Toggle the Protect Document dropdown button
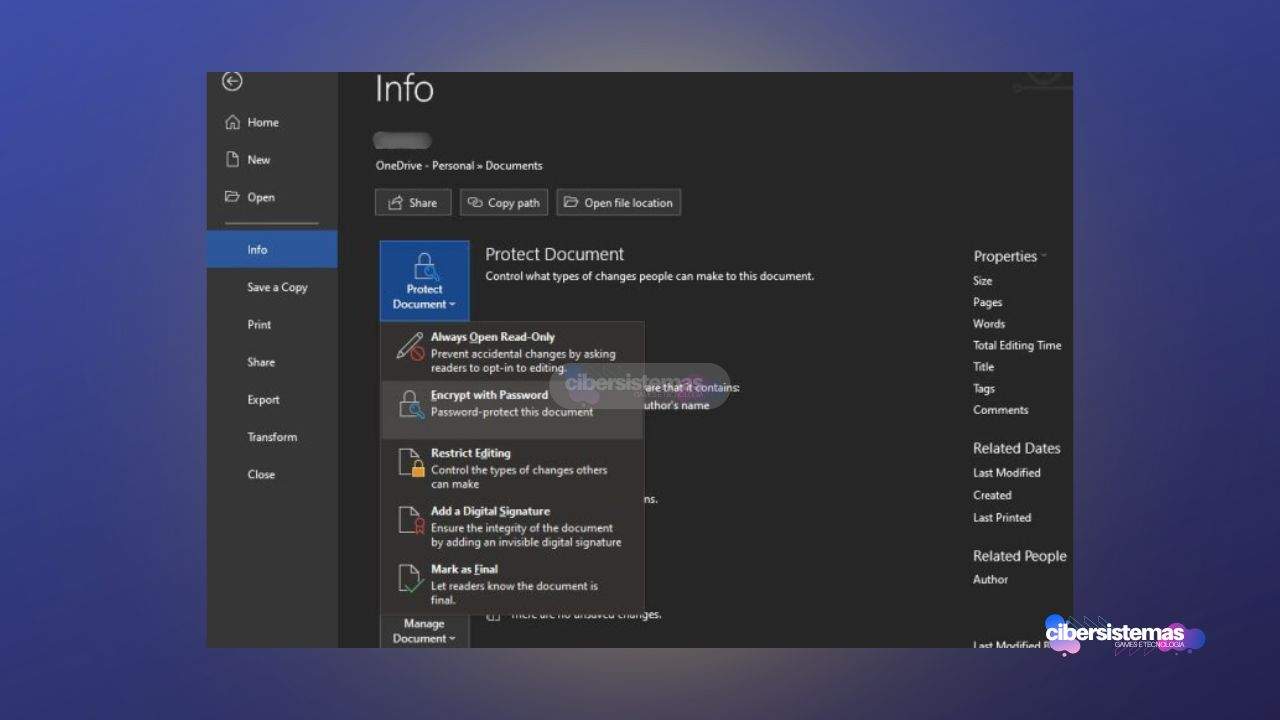The image size is (1280, 720). point(424,280)
